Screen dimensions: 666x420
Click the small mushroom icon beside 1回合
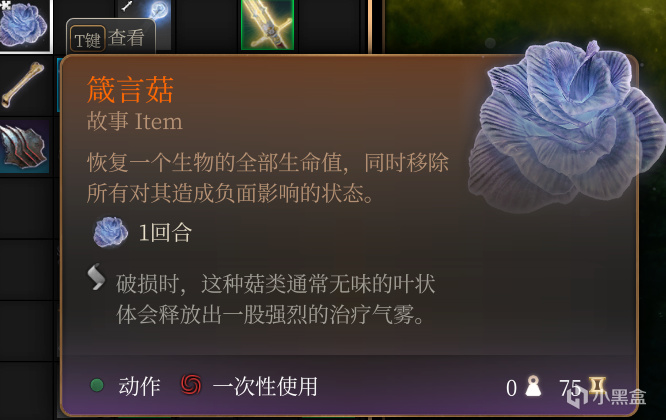pyautogui.click(x=110, y=232)
